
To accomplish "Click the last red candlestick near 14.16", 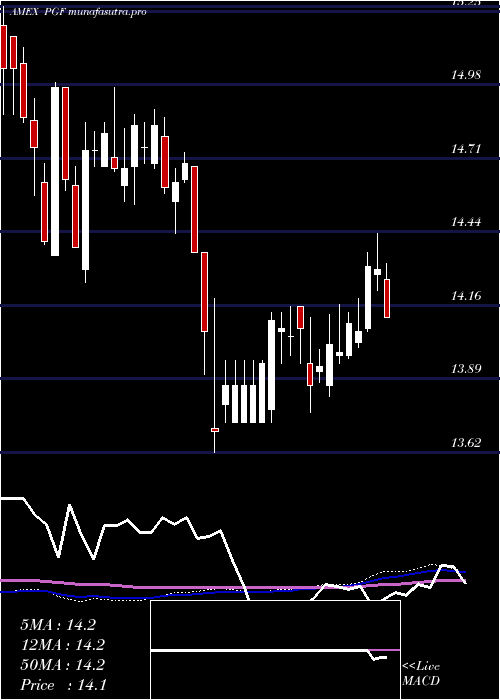I will click(387, 298).
